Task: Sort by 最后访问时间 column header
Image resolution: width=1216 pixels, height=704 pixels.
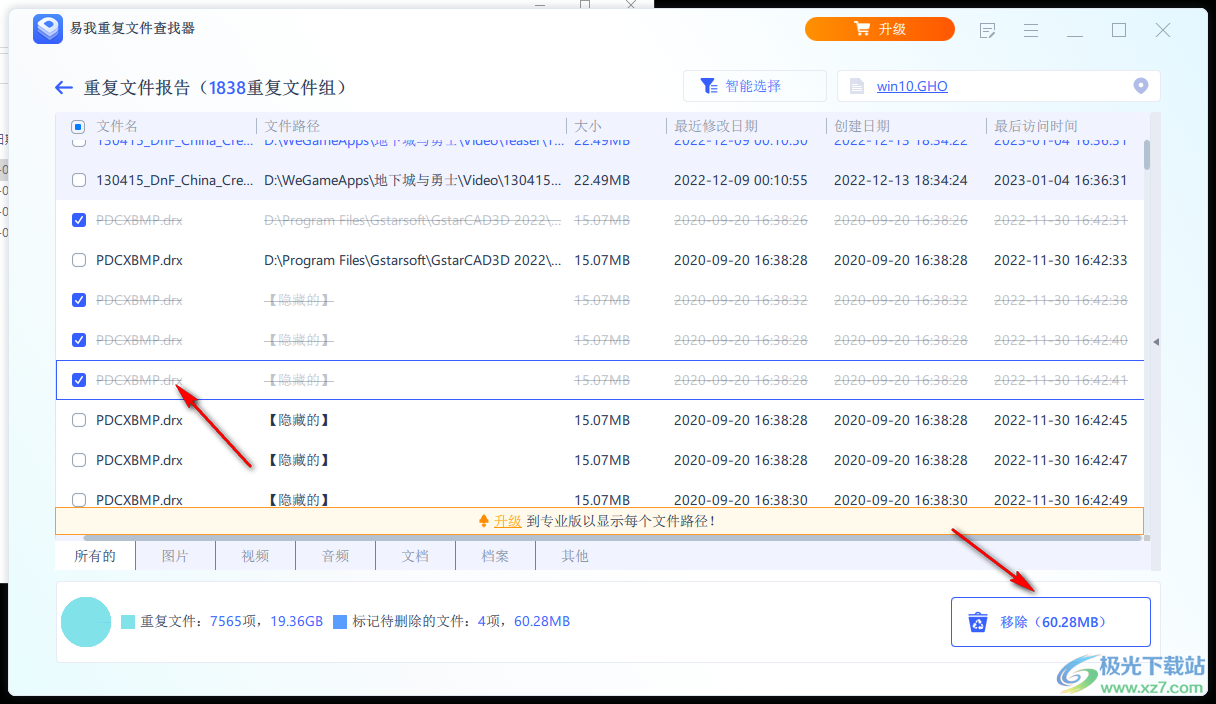Action: pos(1036,126)
